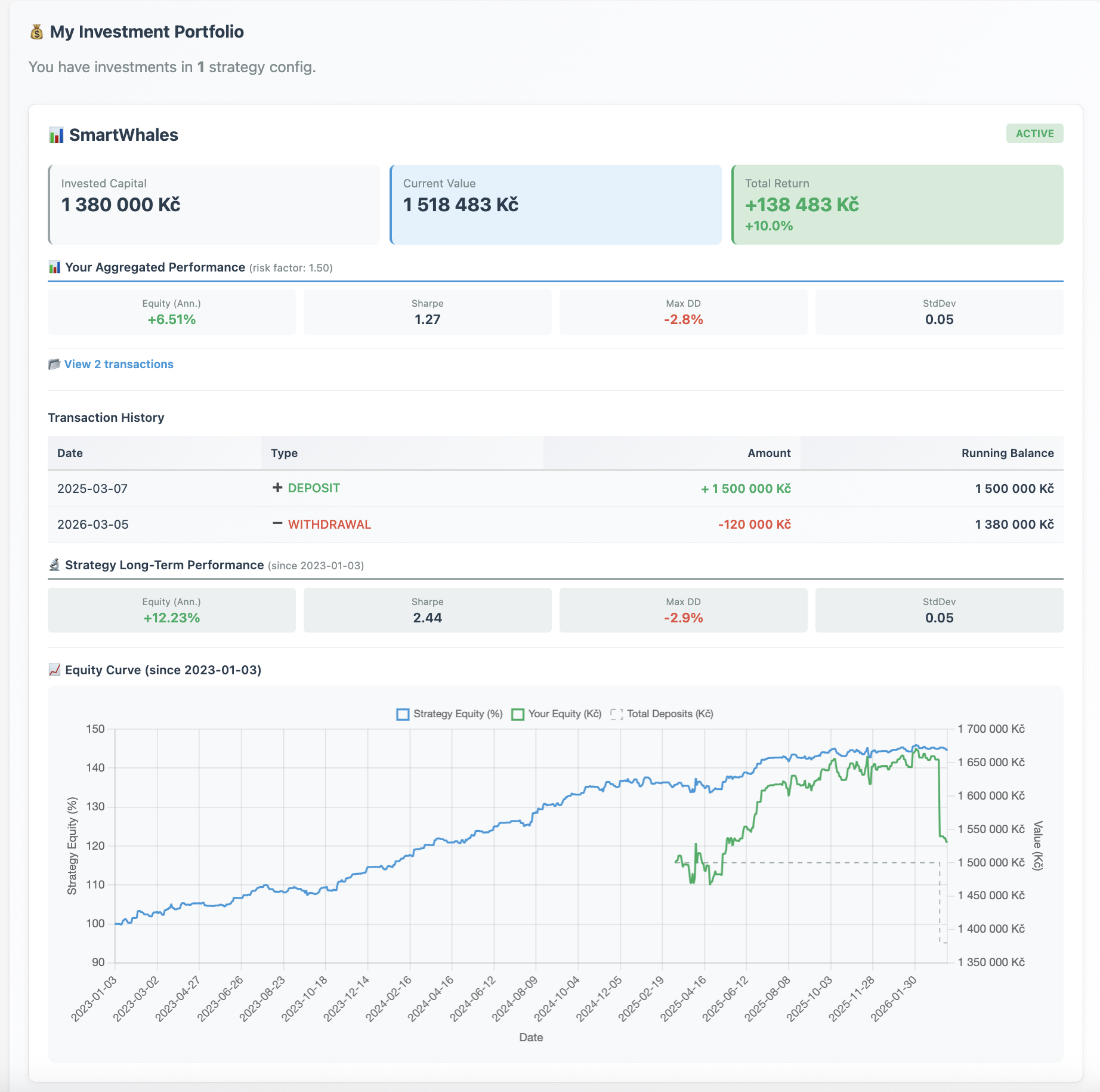Open the View 2 transactions link
The width and height of the screenshot is (1100, 1092).
[119, 363]
